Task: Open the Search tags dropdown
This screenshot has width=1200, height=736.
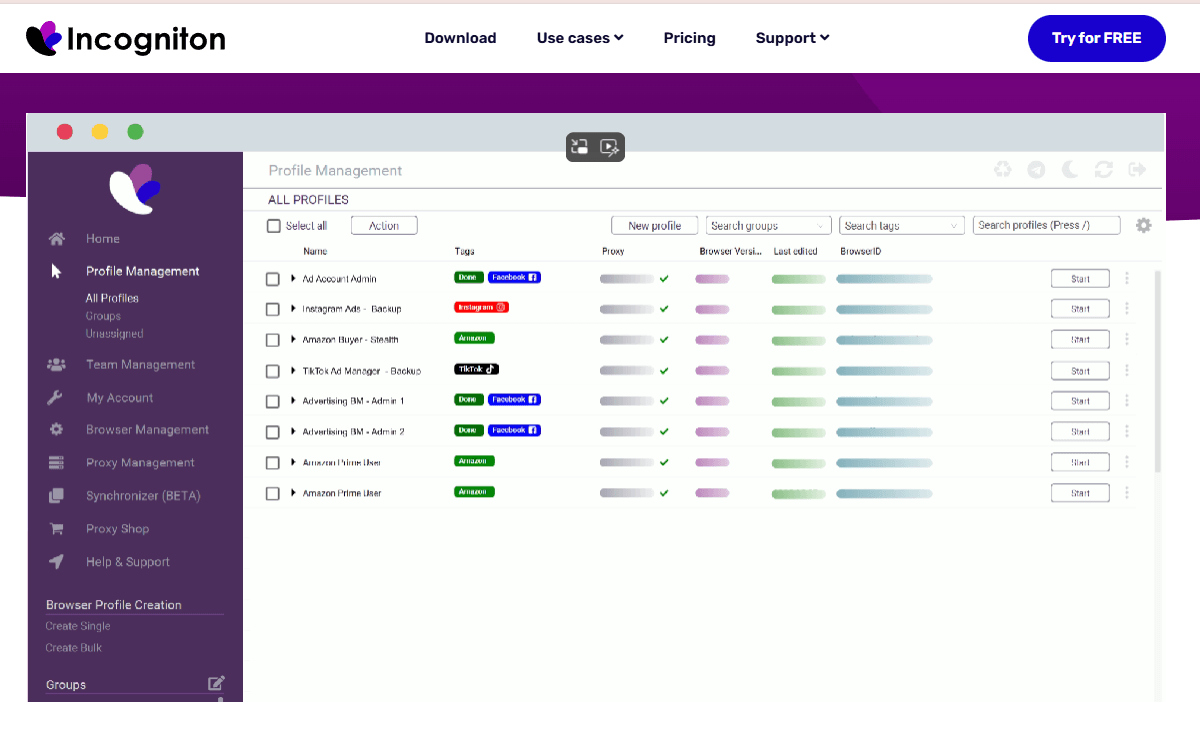Action: coord(902,226)
